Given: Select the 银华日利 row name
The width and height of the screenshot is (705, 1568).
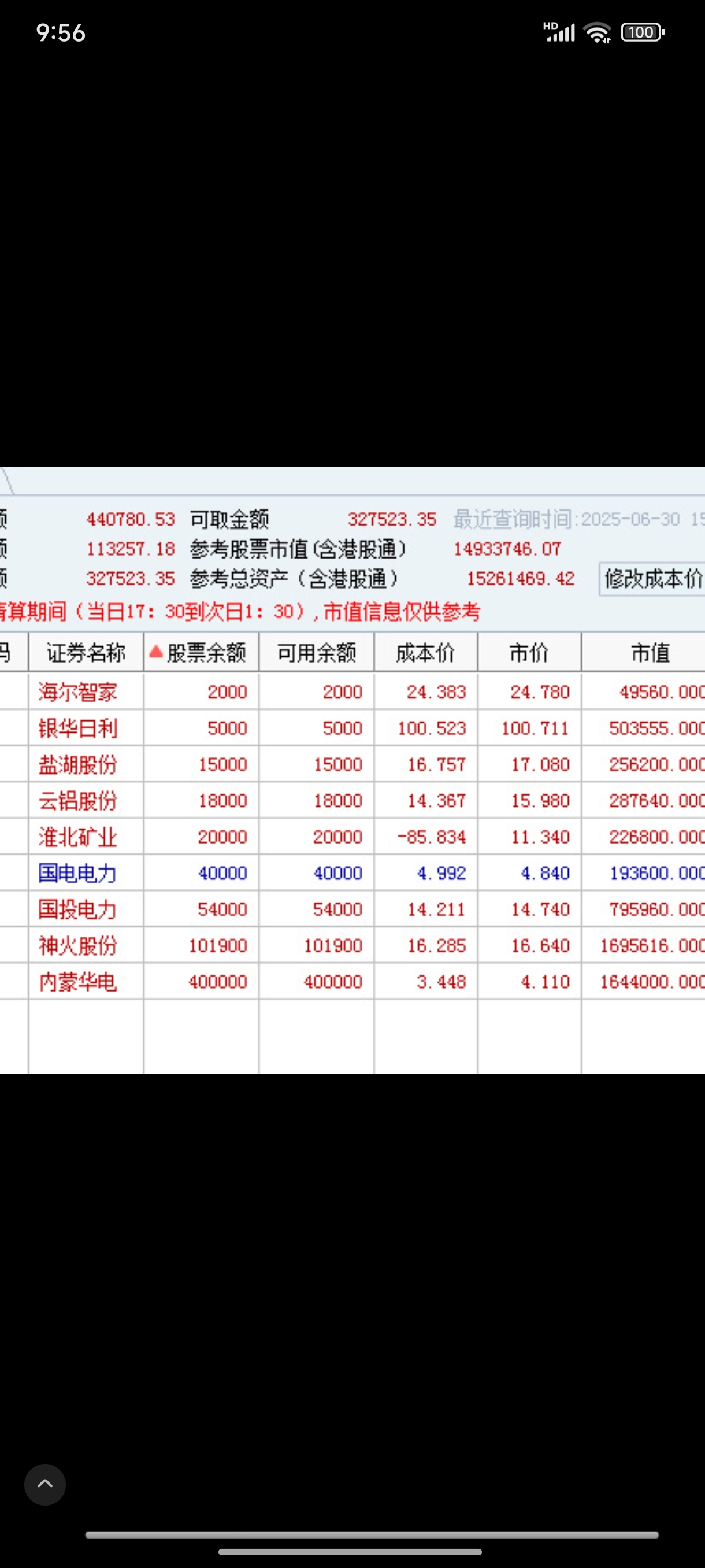Looking at the screenshot, I should click(78, 728).
